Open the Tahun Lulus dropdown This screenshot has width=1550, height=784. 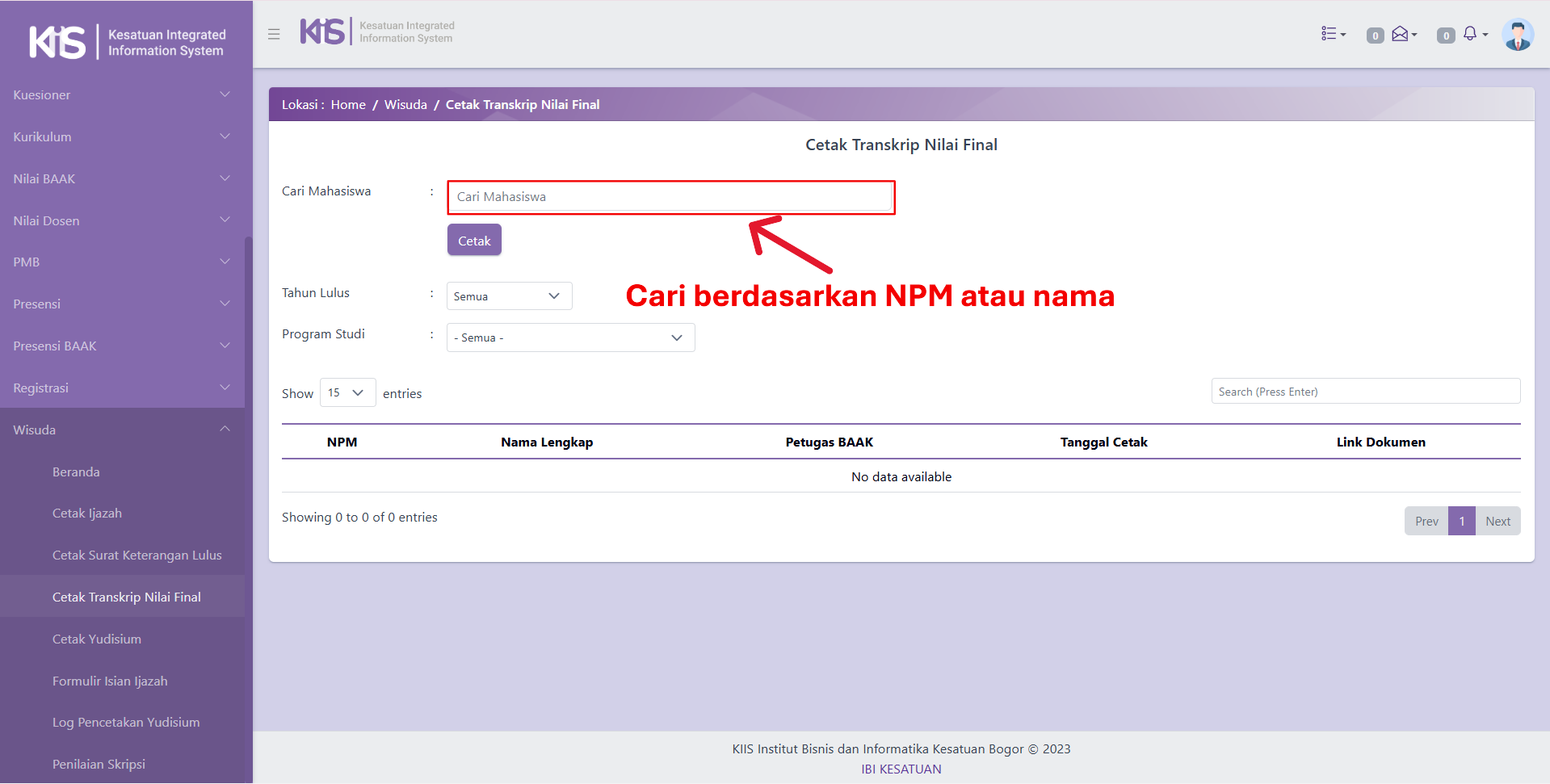coord(509,296)
